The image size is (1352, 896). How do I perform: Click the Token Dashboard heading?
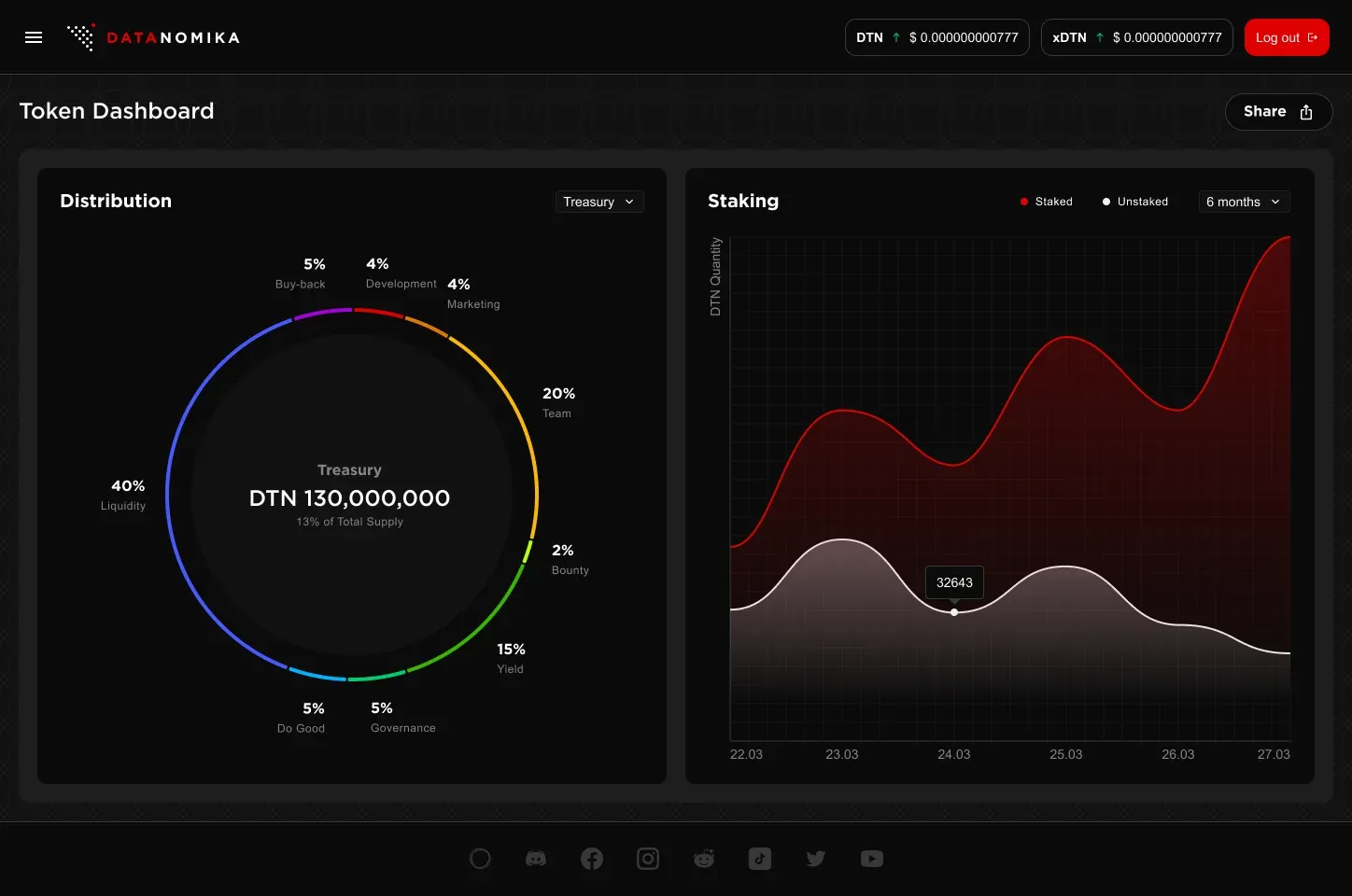[117, 111]
